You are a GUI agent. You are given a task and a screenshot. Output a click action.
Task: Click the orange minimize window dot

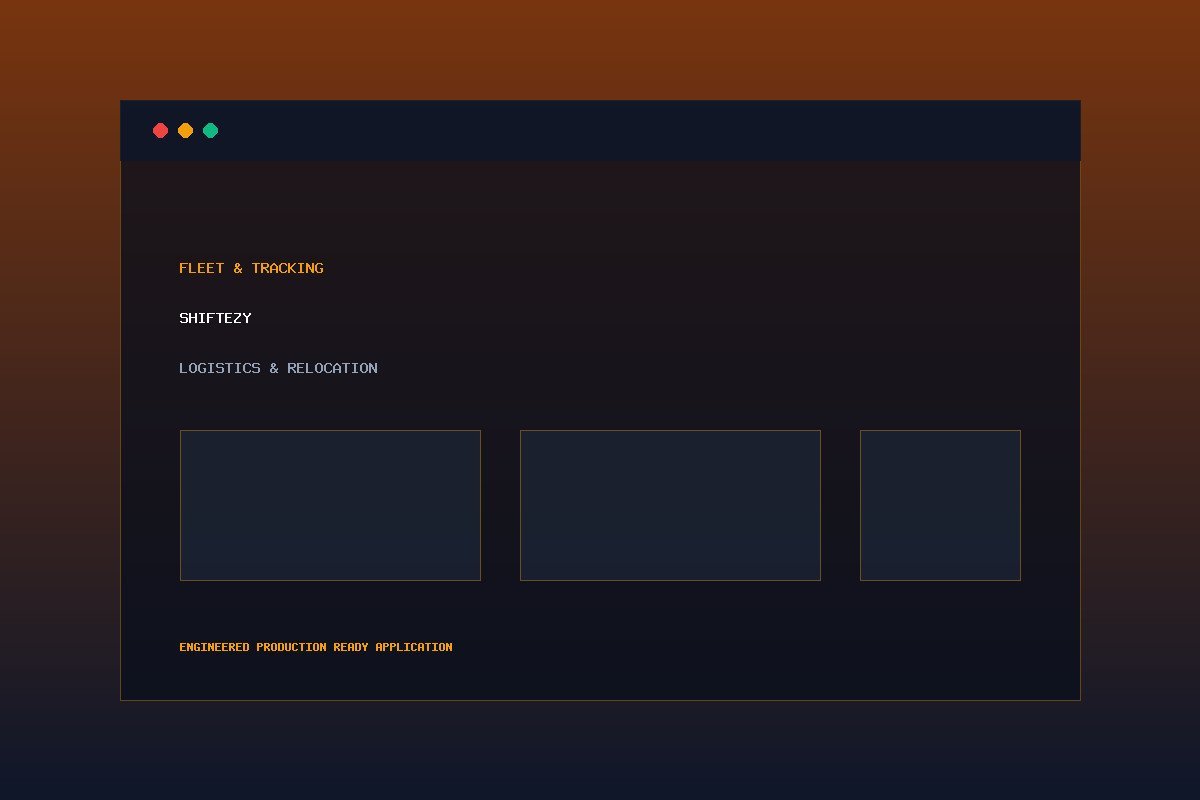[185, 131]
